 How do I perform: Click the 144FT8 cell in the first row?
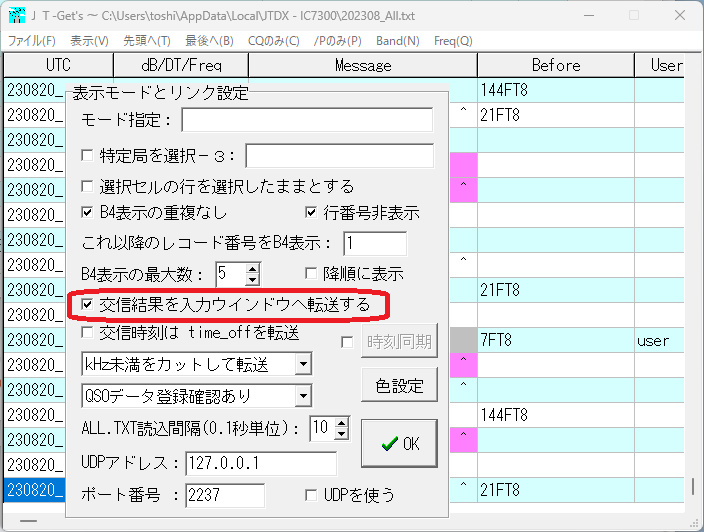556,90
